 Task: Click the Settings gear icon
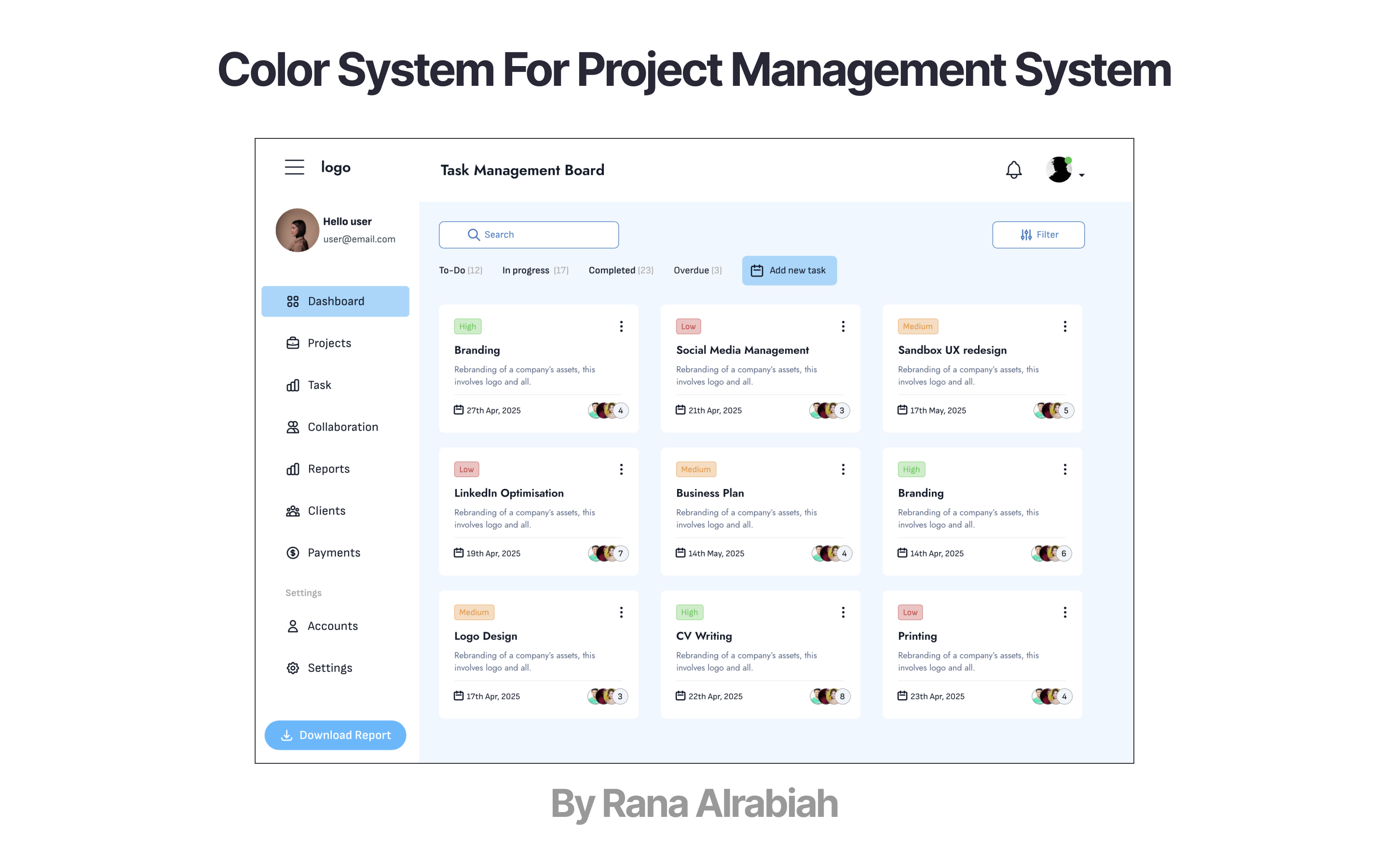[x=292, y=668]
